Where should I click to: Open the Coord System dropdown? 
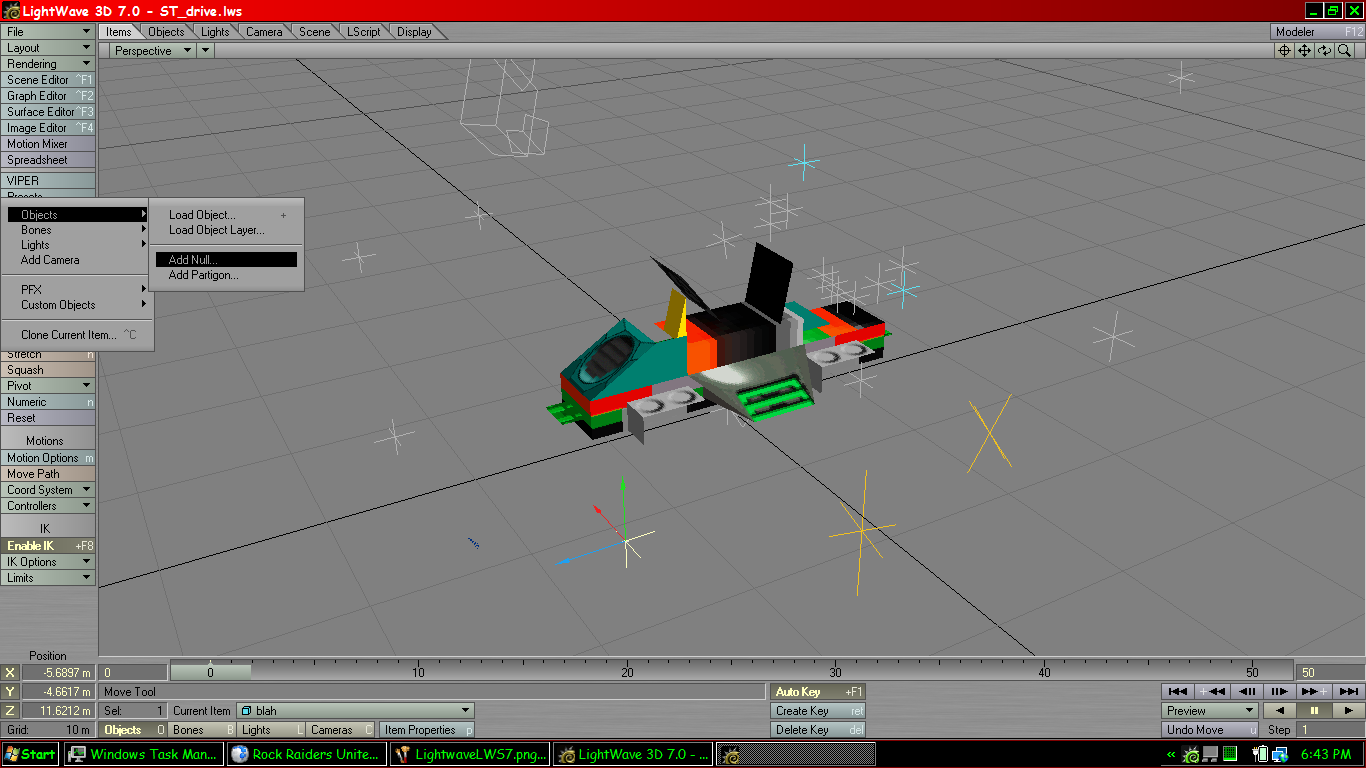[x=48, y=490]
